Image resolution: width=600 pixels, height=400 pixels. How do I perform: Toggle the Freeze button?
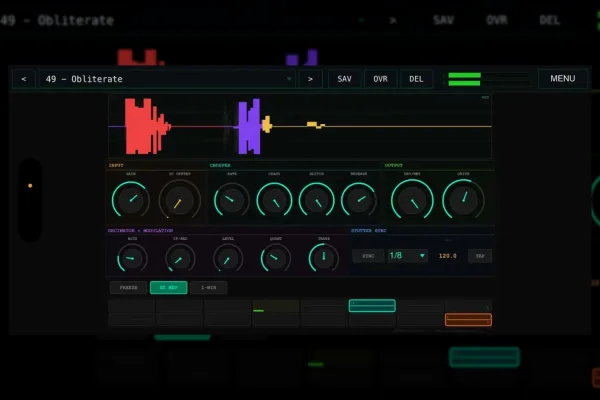[x=129, y=287]
